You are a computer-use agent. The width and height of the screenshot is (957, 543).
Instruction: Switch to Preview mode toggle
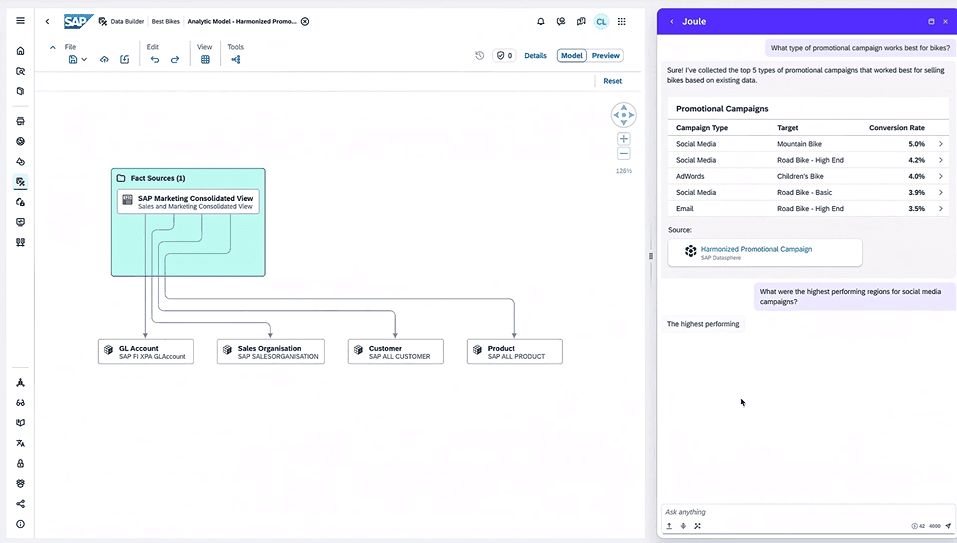pyautogui.click(x=605, y=56)
